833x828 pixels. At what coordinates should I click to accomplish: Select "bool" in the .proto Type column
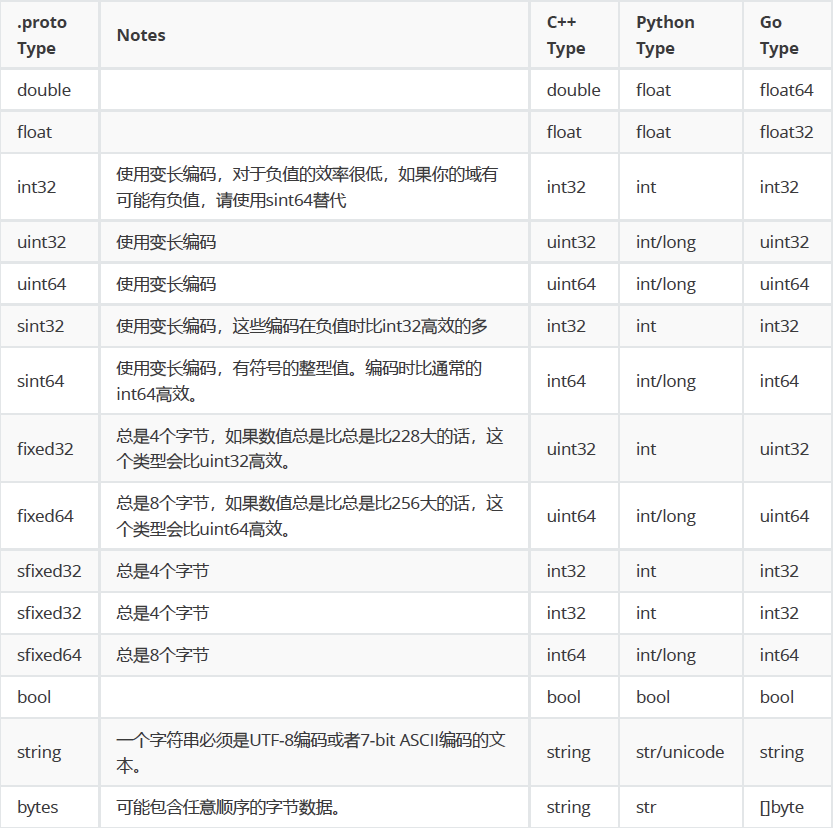pyautogui.click(x=34, y=697)
